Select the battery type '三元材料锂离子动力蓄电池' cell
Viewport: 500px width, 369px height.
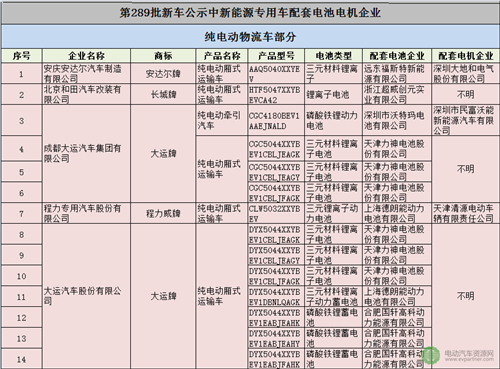333,296
